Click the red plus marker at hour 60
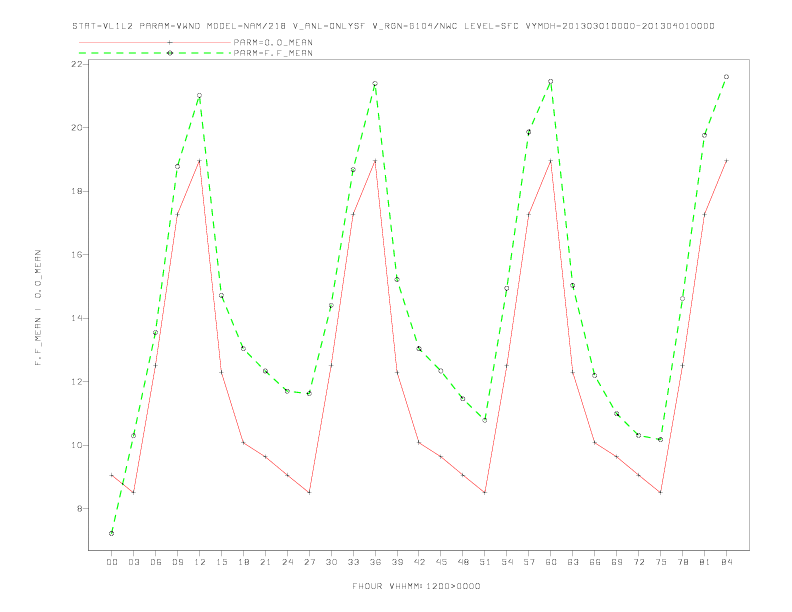Image resolution: width=792 pixels, height=612 pixels. tap(551, 161)
